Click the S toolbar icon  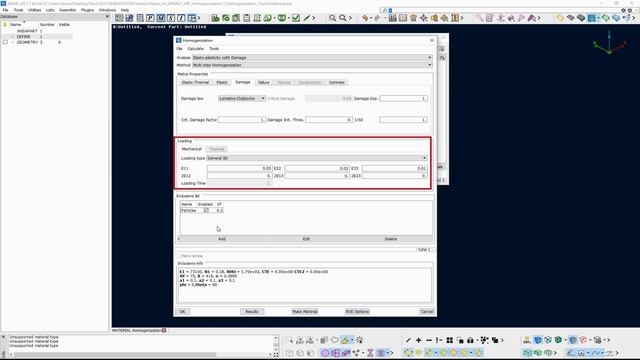pos(171,18)
